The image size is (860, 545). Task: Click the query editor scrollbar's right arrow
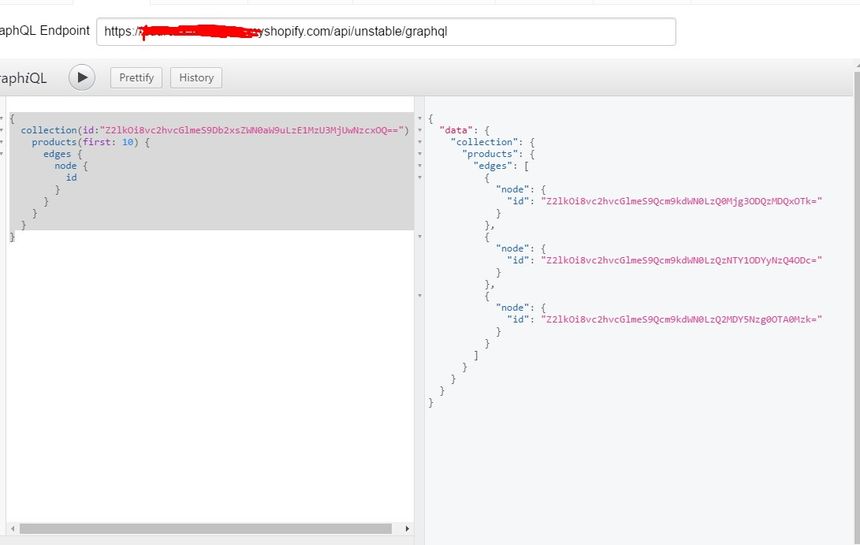click(x=407, y=529)
